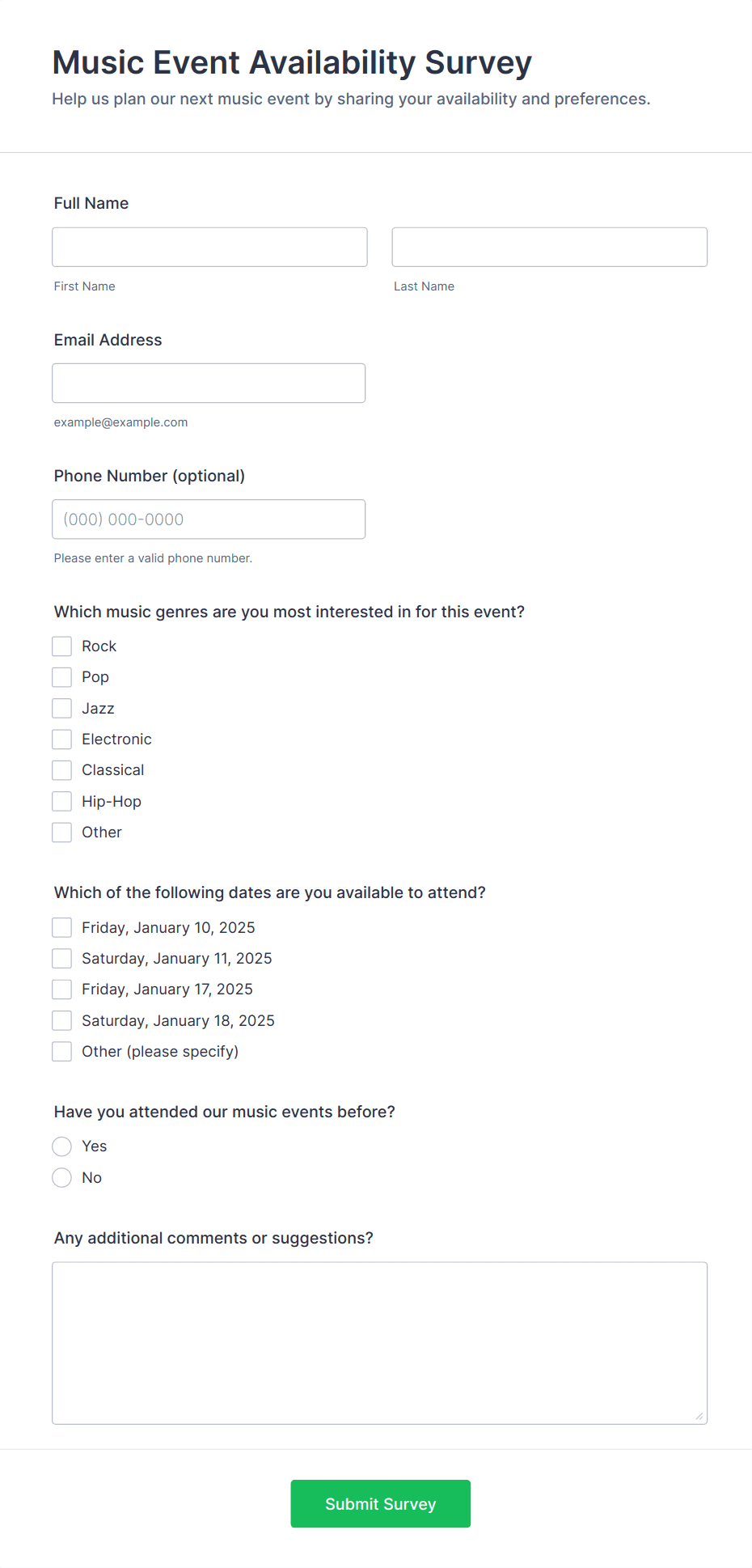
Task: Mark Friday, January 10, 2025 as available
Action: [x=62, y=927]
